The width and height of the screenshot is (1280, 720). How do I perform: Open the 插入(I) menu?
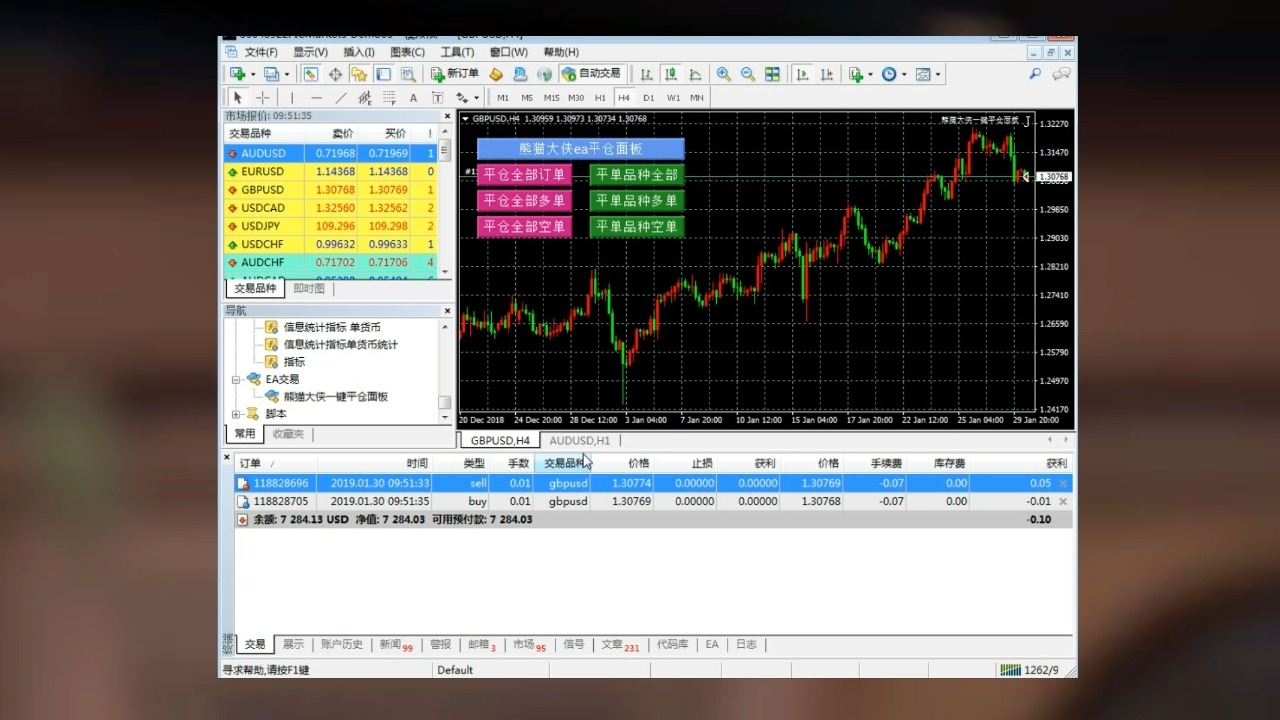[x=358, y=52]
